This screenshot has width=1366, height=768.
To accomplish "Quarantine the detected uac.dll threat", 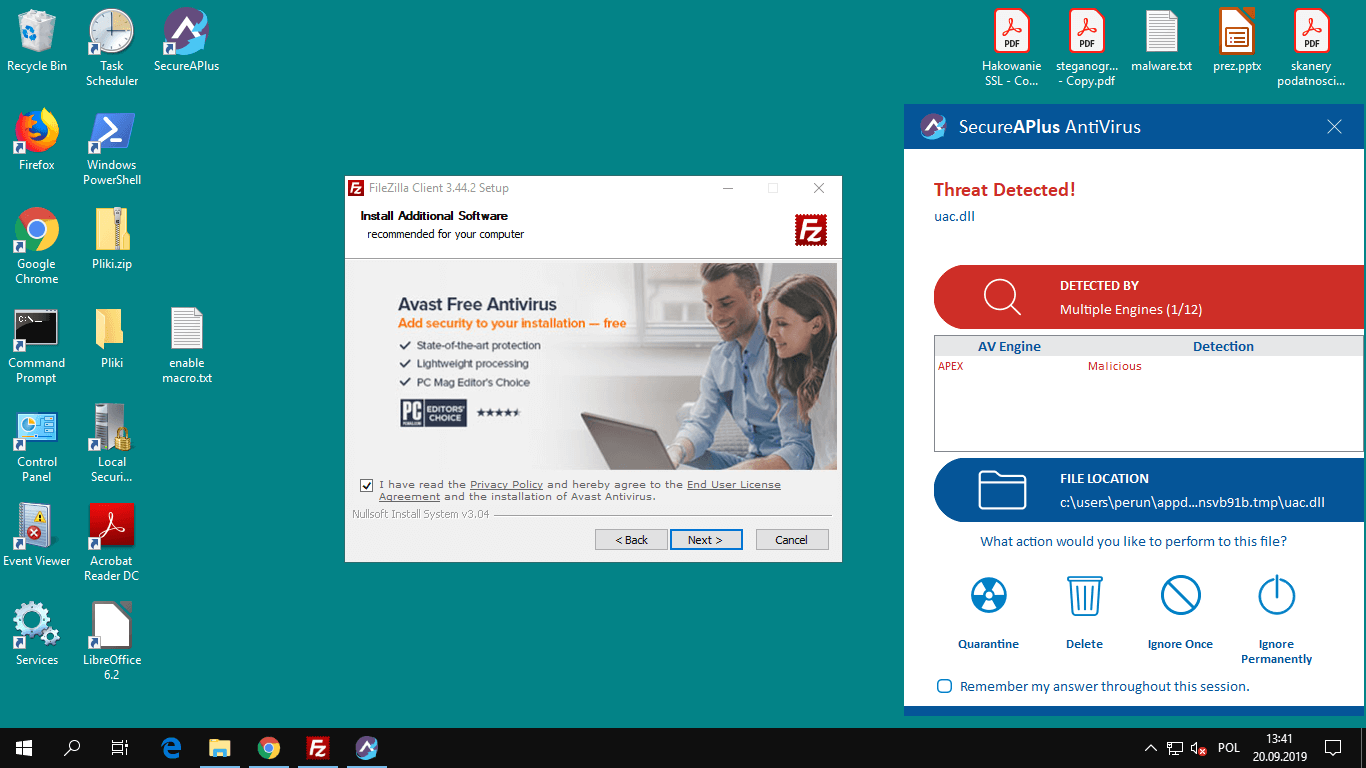I will [x=989, y=612].
